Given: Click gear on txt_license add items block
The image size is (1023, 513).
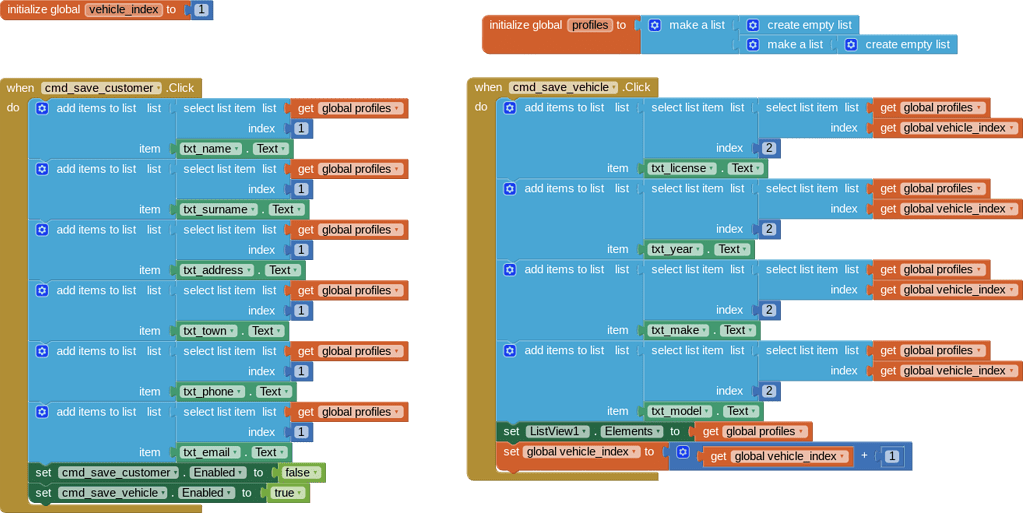Looking at the screenshot, I should pos(509,108).
